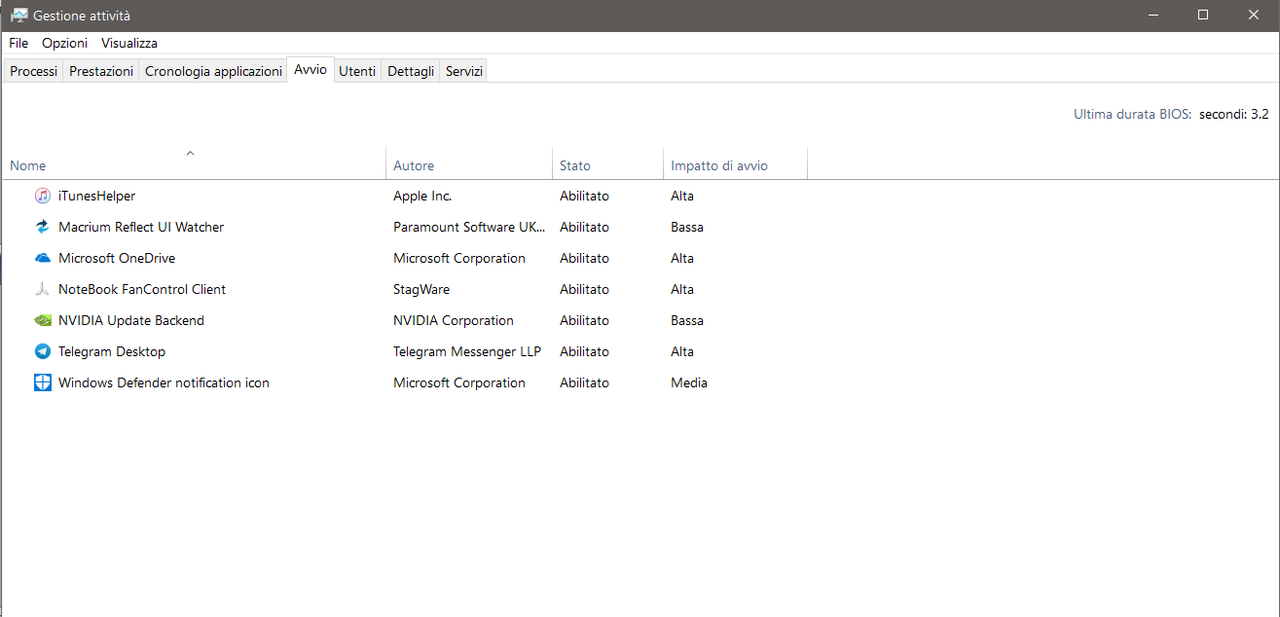Sort by the Nome column header
This screenshot has width=1280, height=617.
pyautogui.click(x=195, y=164)
